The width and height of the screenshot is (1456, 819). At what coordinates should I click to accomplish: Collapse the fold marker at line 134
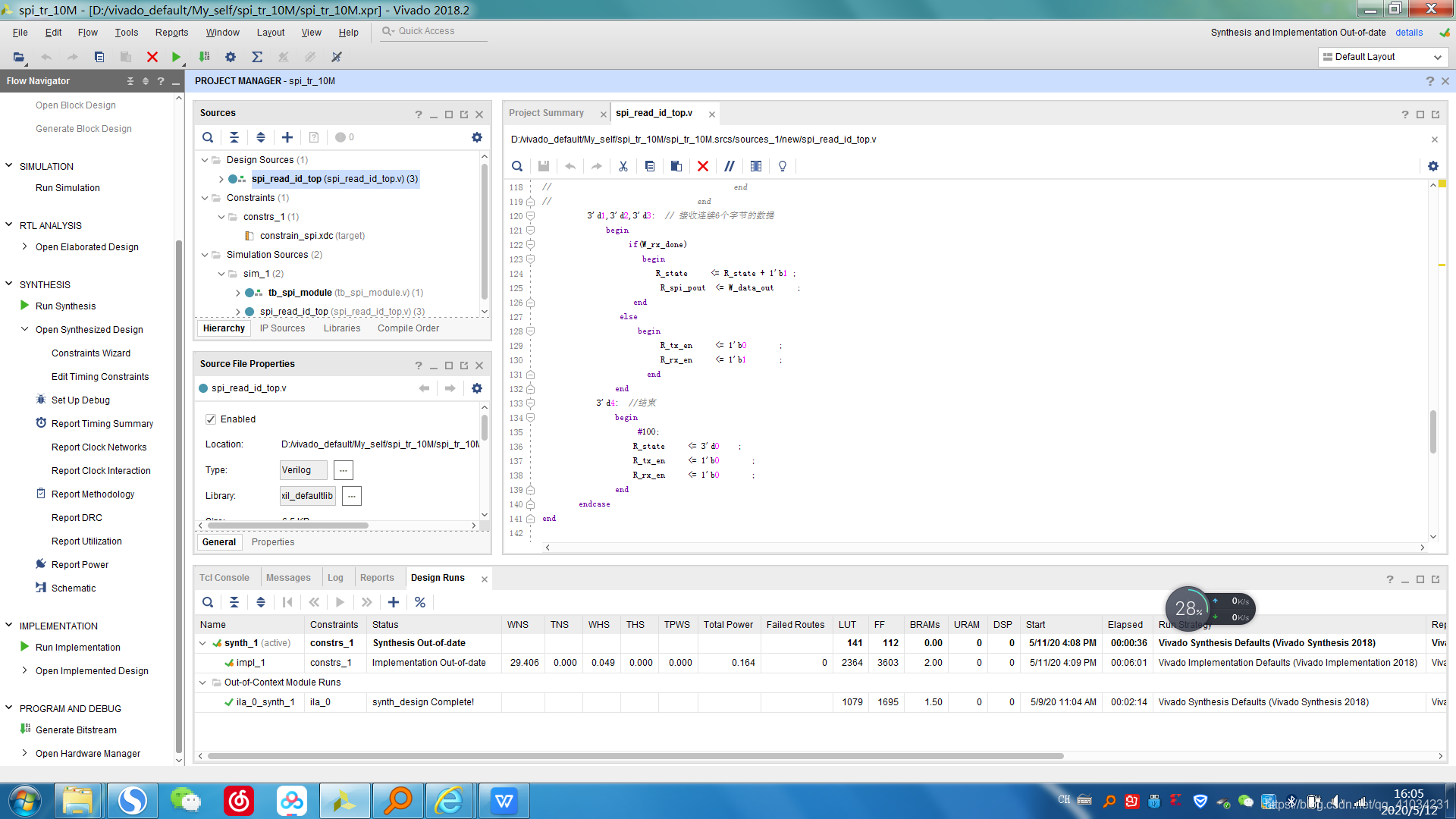pos(531,418)
